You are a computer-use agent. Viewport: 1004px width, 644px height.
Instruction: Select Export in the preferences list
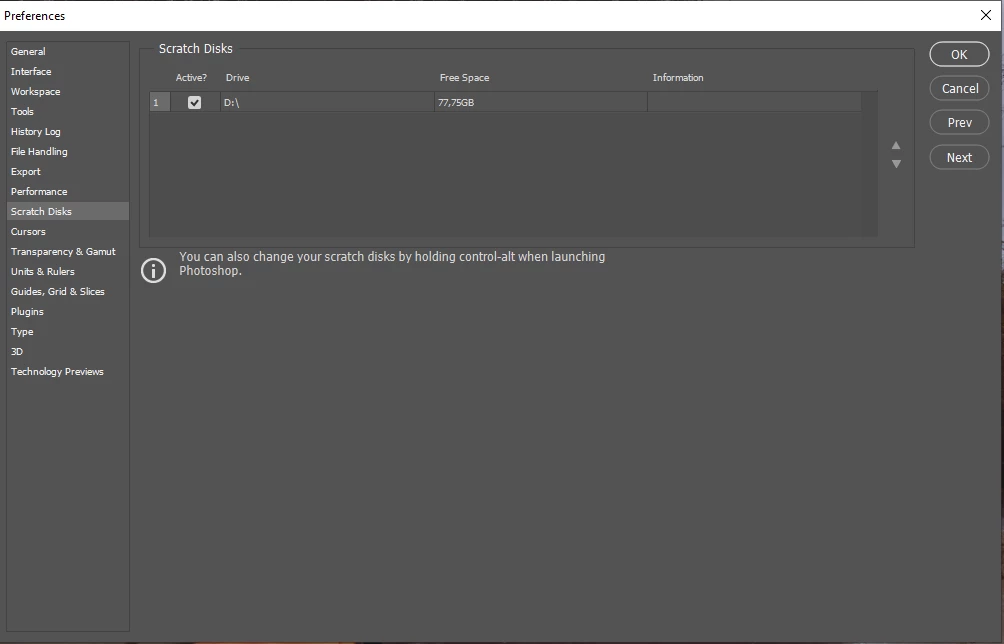(x=68, y=172)
